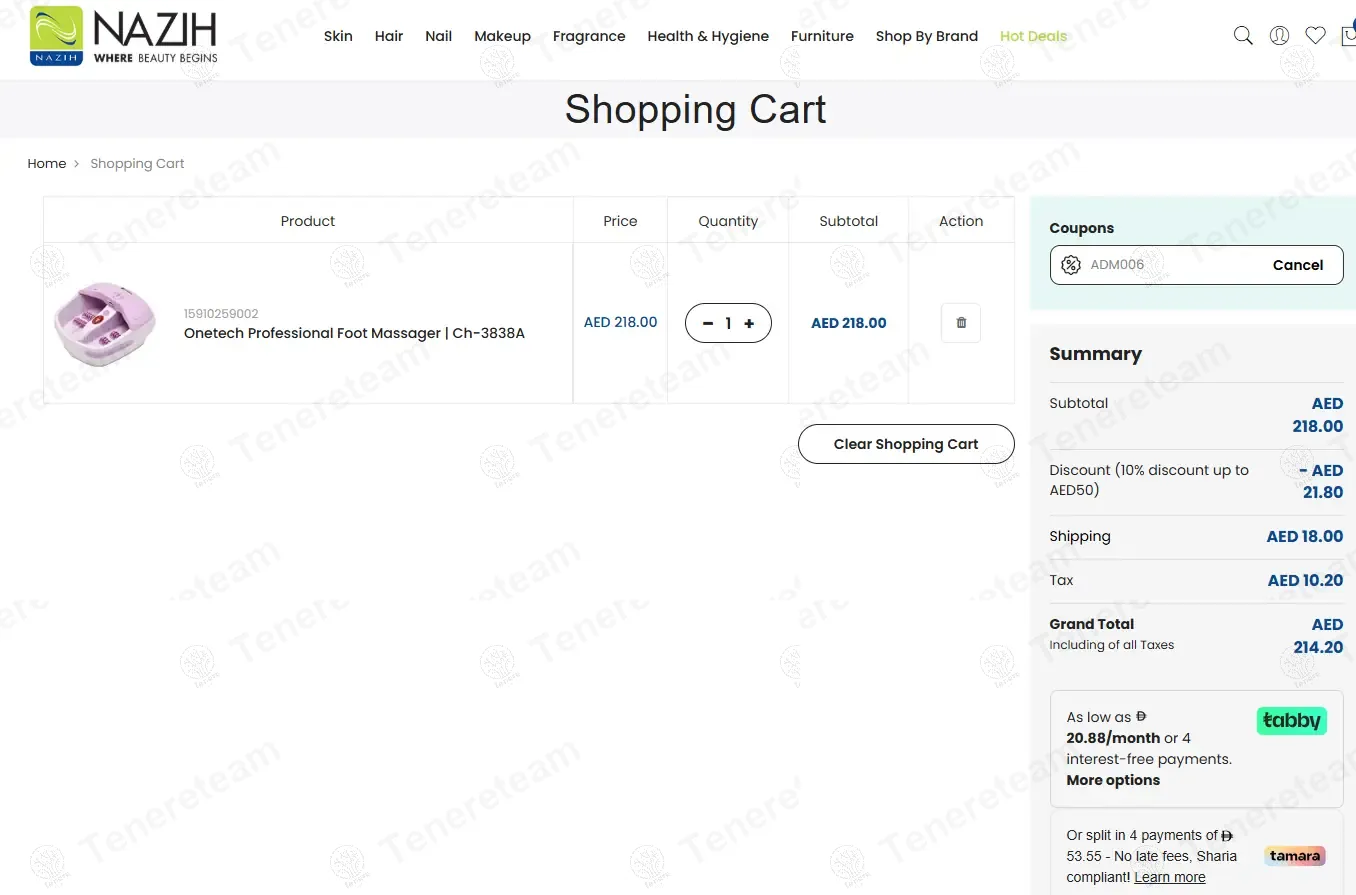Screen dimensions: 1356x895
Task: Click the Grand Total amount 214.20
Action: tap(1318, 647)
